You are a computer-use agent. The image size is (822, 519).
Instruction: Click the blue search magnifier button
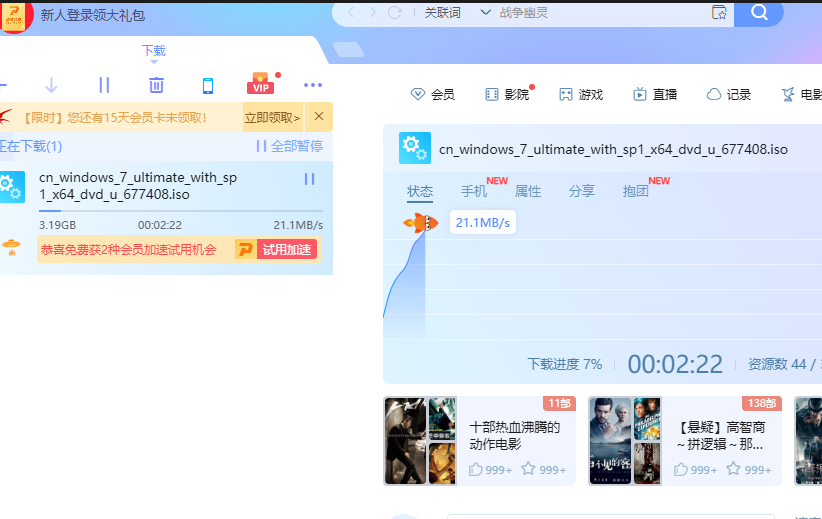759,13
